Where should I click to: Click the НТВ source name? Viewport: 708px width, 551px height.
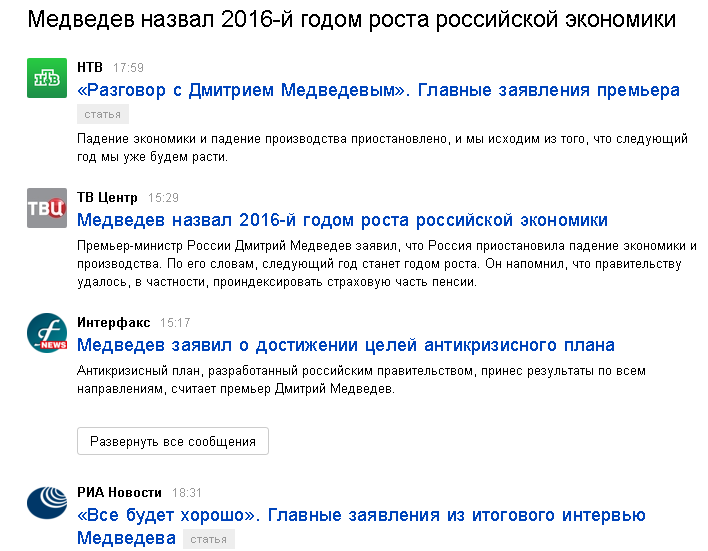point(90,67)
